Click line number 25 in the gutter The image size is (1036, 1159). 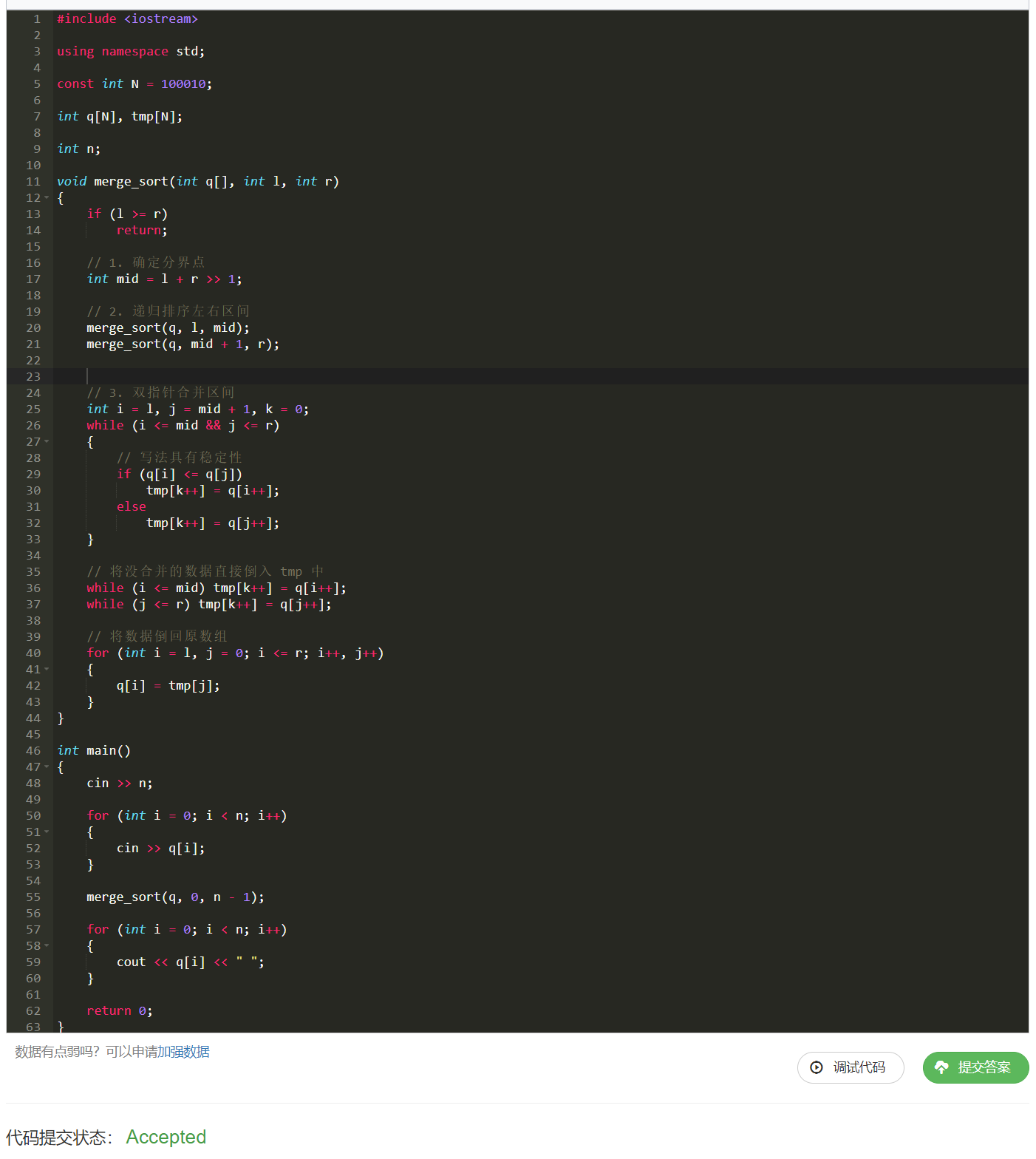[x=33, y=409]
